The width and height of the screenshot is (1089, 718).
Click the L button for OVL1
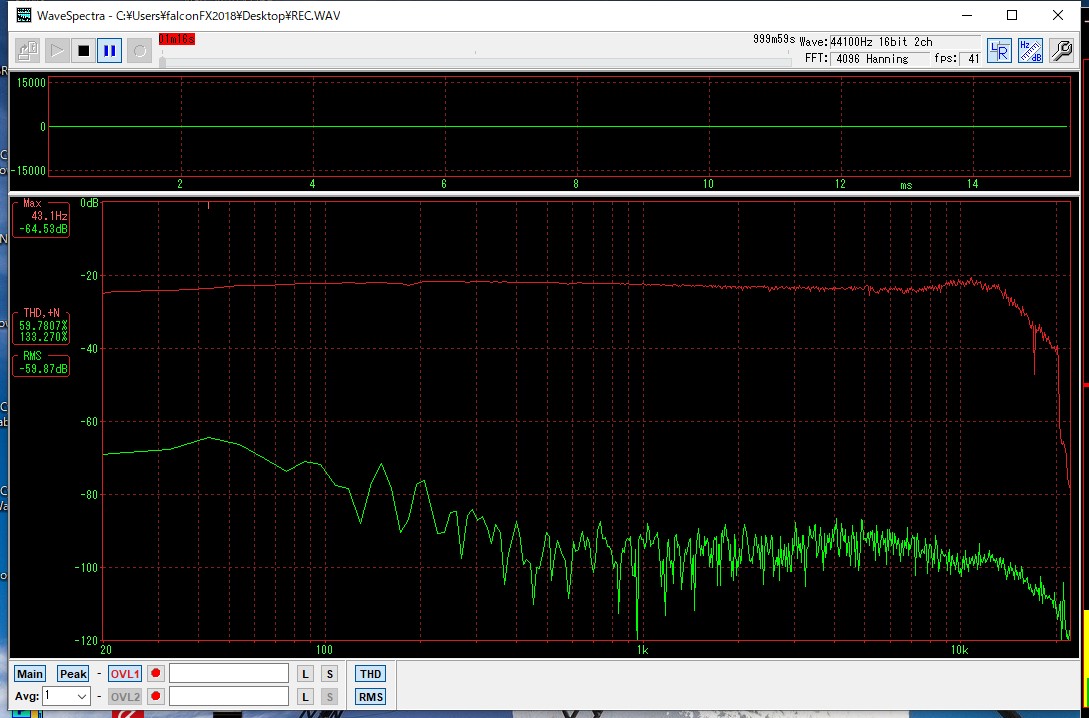tap(306, 674)
